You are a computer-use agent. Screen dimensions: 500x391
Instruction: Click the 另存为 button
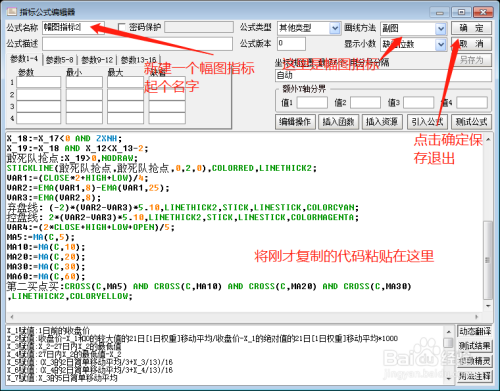click(x=471, y=60)
